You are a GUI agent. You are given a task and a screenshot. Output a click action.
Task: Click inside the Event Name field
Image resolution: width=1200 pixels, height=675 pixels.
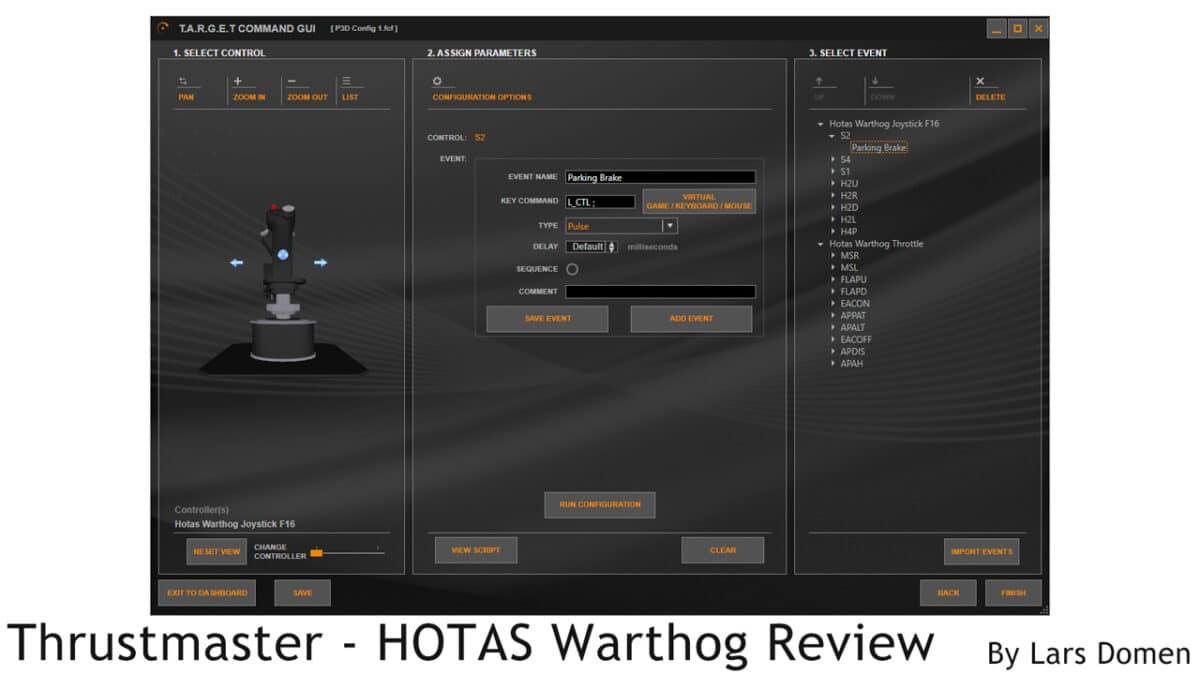pos(660,176)
